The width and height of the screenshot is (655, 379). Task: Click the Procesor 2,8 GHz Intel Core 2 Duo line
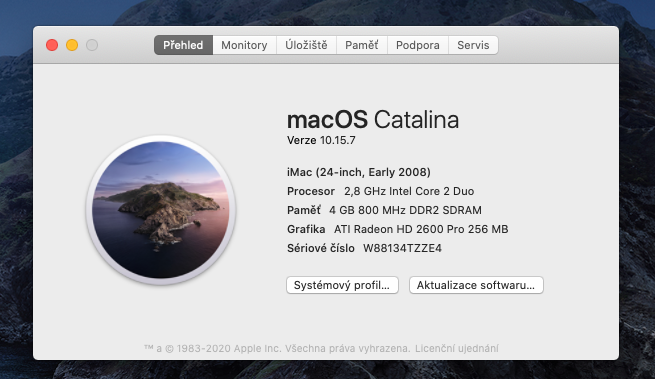(381, 191)
